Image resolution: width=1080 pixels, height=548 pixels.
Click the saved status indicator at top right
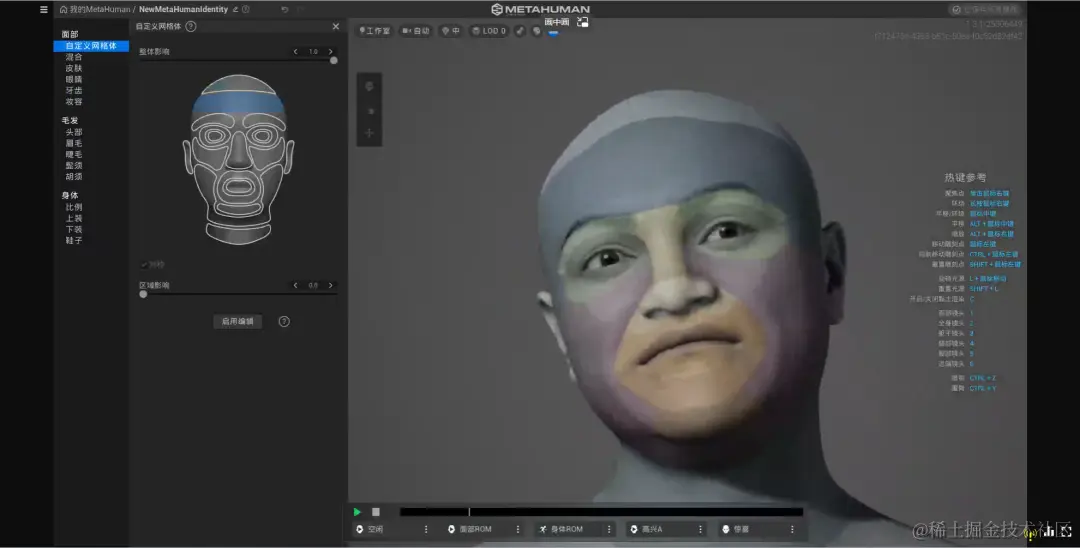point(985,10)
